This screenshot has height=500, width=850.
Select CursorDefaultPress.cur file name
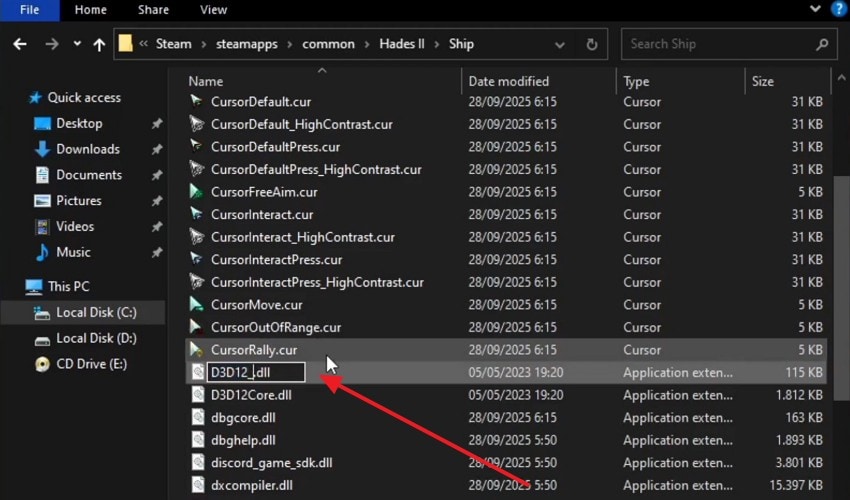click(x=275, y=147)
